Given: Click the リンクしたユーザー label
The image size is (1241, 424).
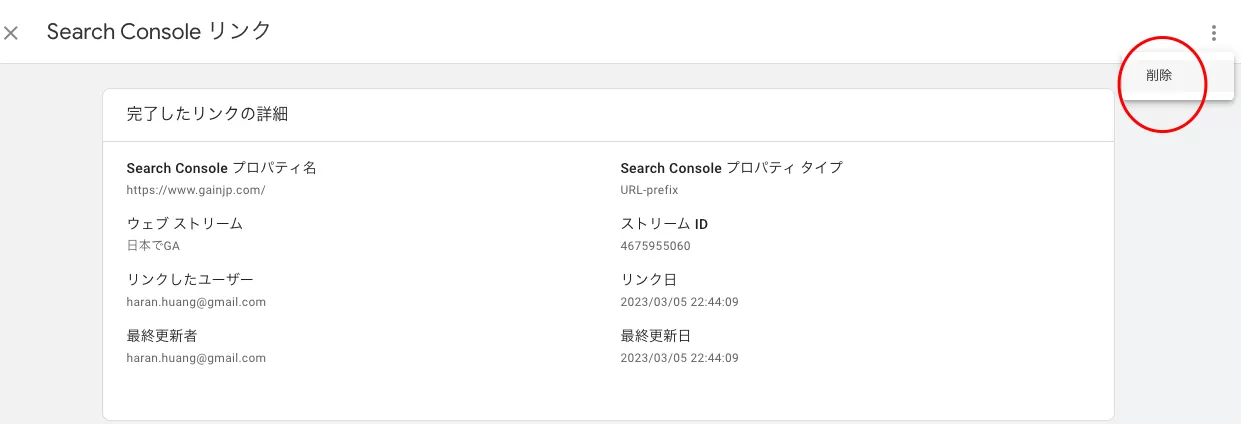Looking at the screenshot, I should point(190,280).
